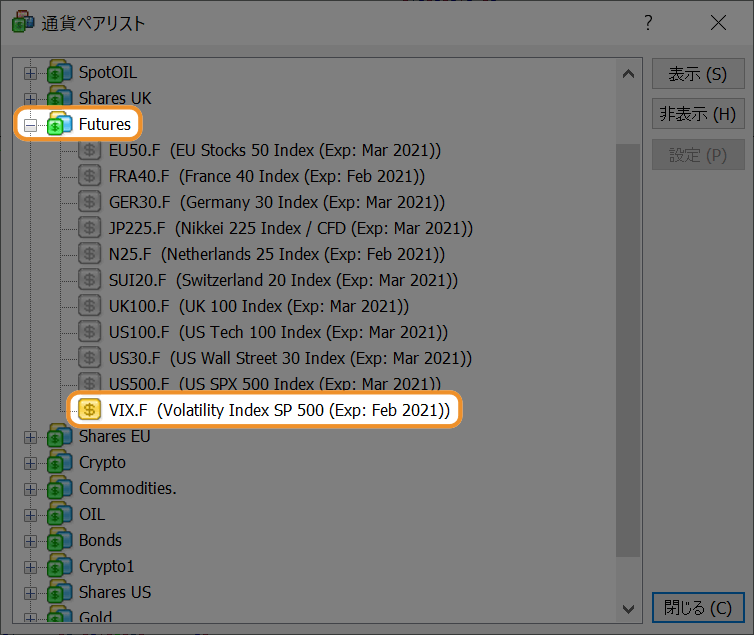The width and height of the screenshot is (754, 635).
Task: Select the SpotOIL group label
Action: tap(108, 72)
